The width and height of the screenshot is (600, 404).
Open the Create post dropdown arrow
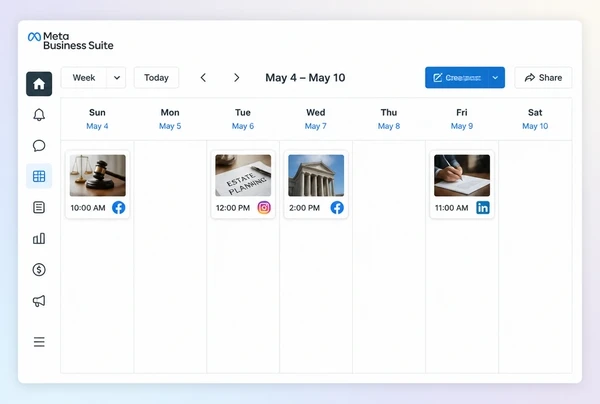click(496, 78)
